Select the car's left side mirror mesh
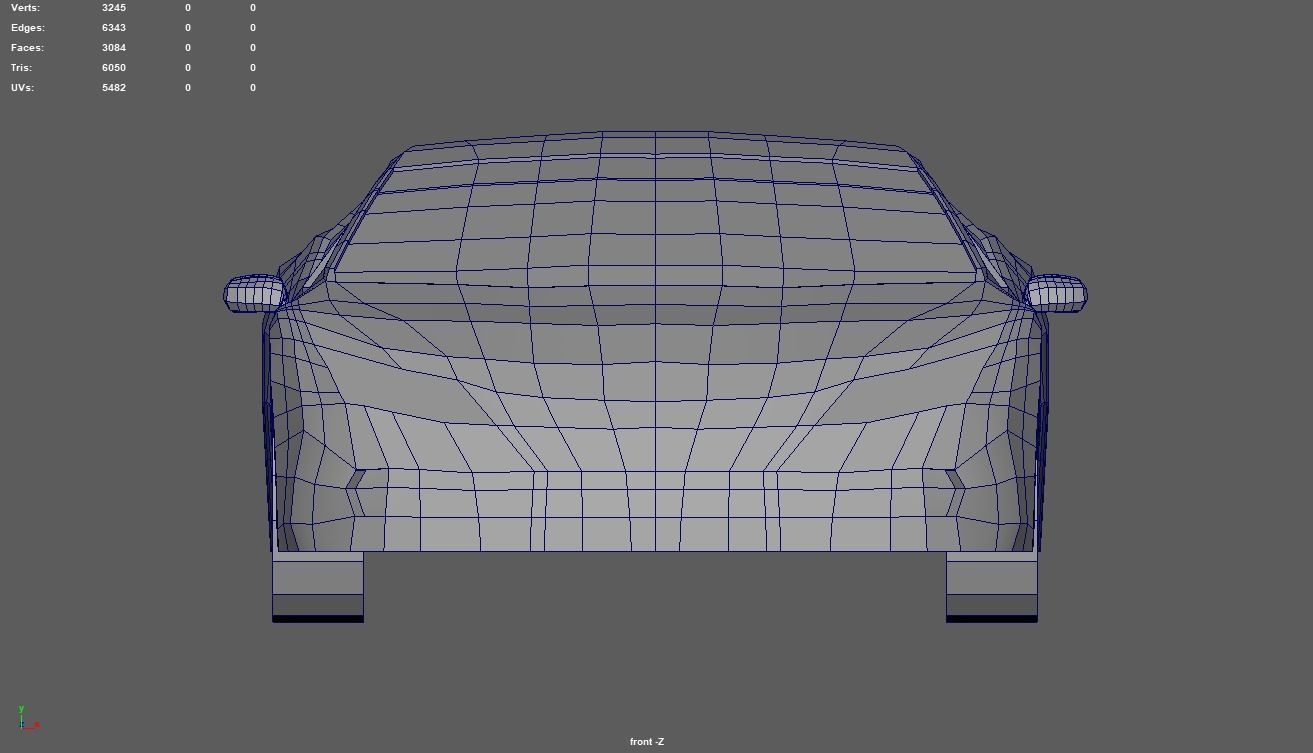 pos(253,293)
